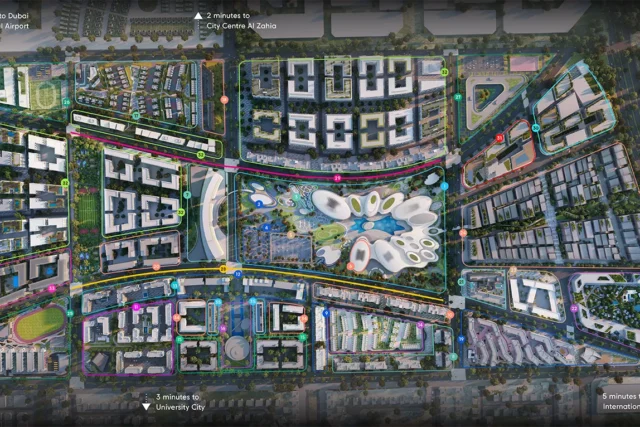Screen dimensions: 640x427
Task: Select green marker 17 in the villa cluster
Action: 136,115
